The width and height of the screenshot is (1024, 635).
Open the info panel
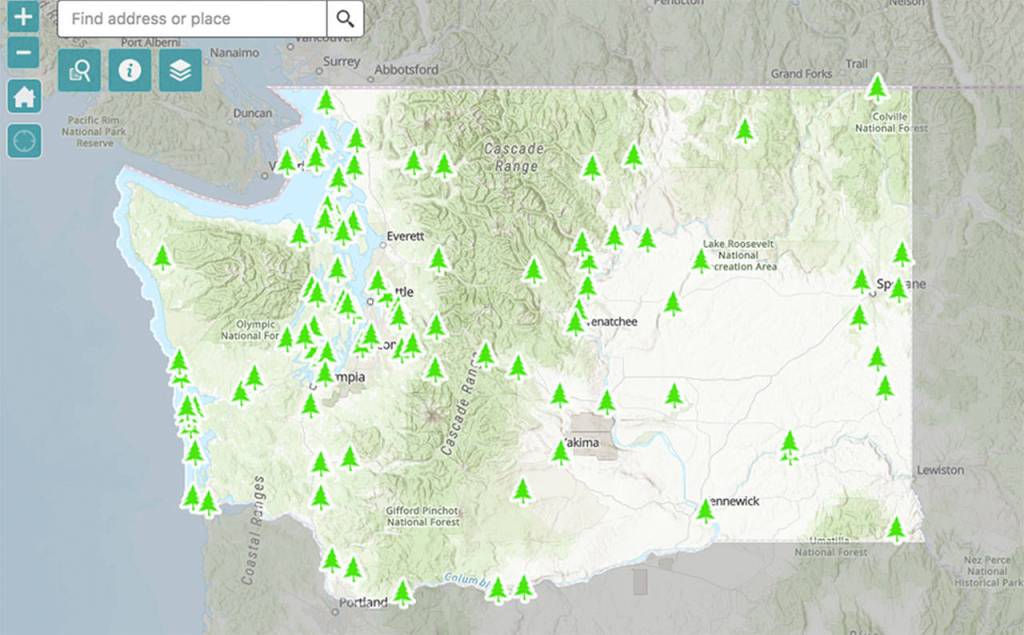(129, 70)
